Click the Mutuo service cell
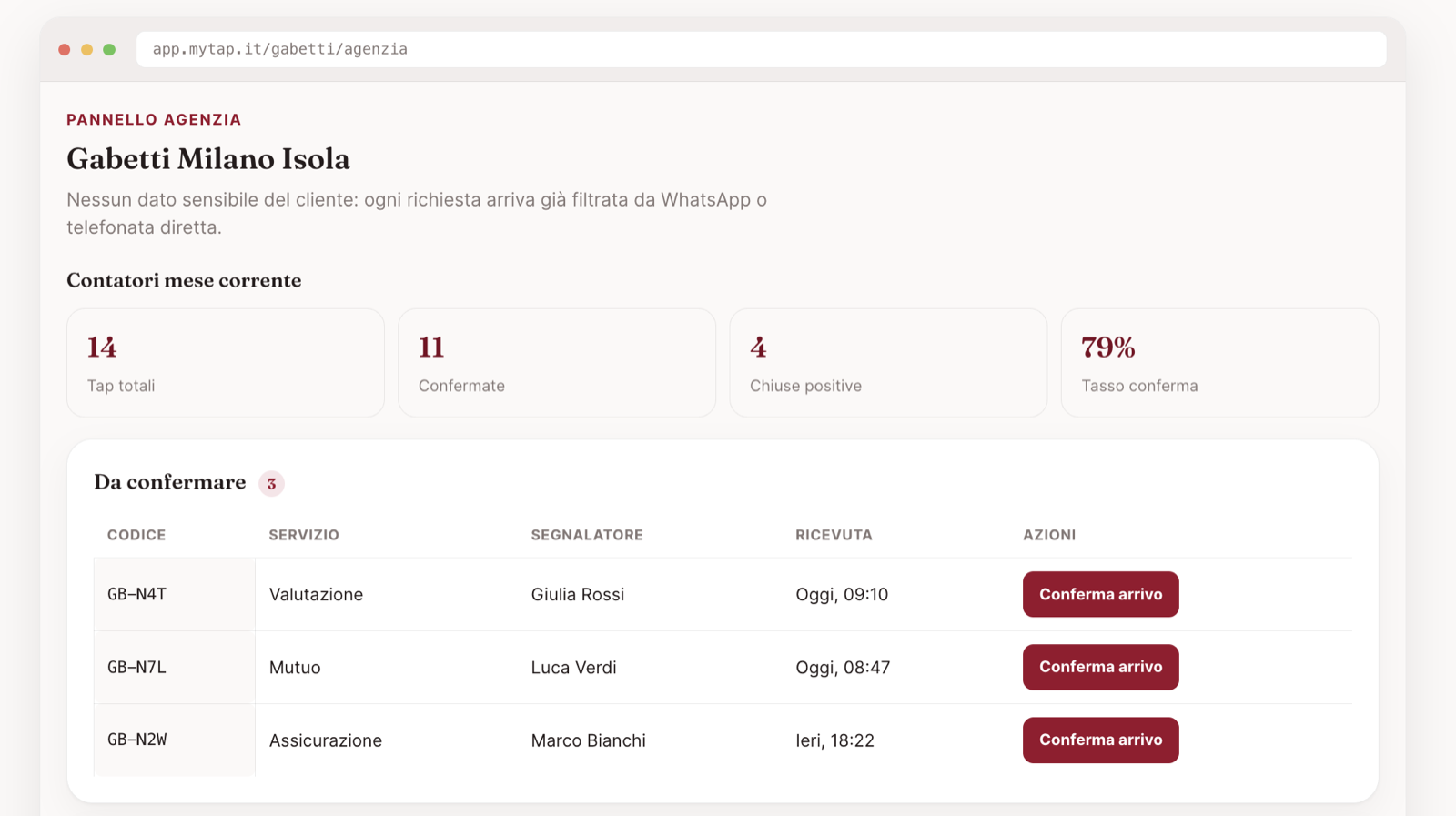 pyautogui.click(x=295, y=668)
